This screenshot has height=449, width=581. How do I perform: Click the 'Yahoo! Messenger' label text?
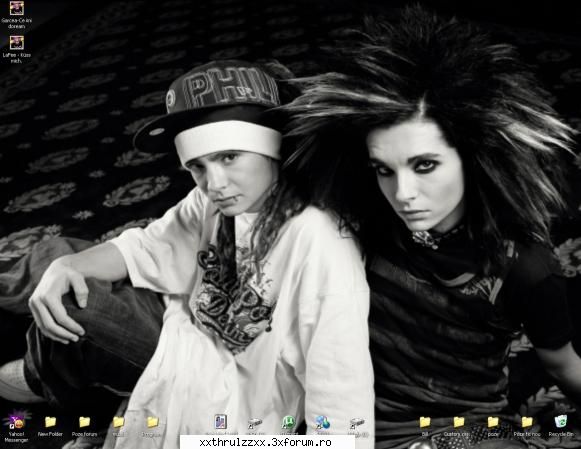click(16, 437)
